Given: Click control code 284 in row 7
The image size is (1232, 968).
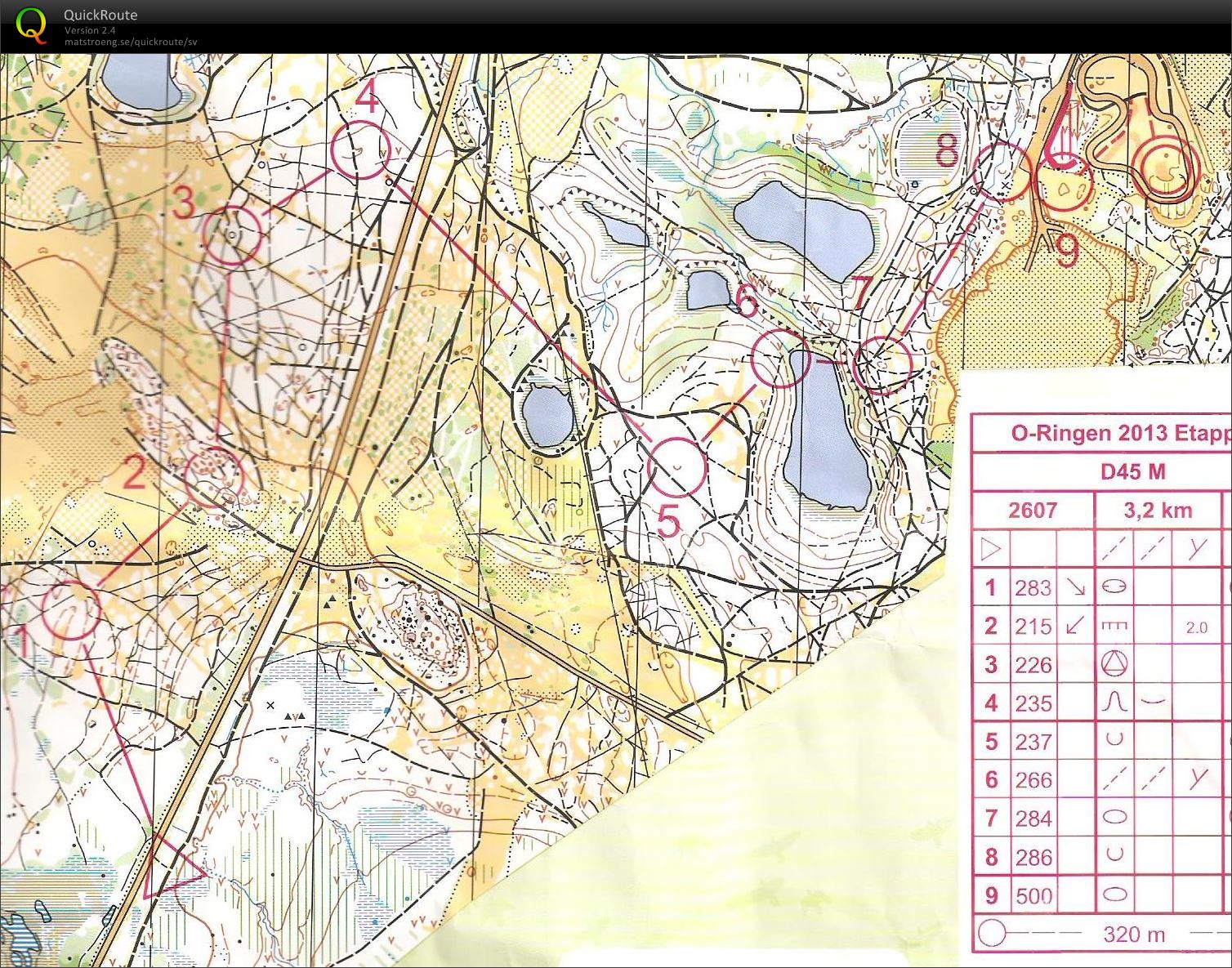Looking at the screenshot, I should [1033, 819].
